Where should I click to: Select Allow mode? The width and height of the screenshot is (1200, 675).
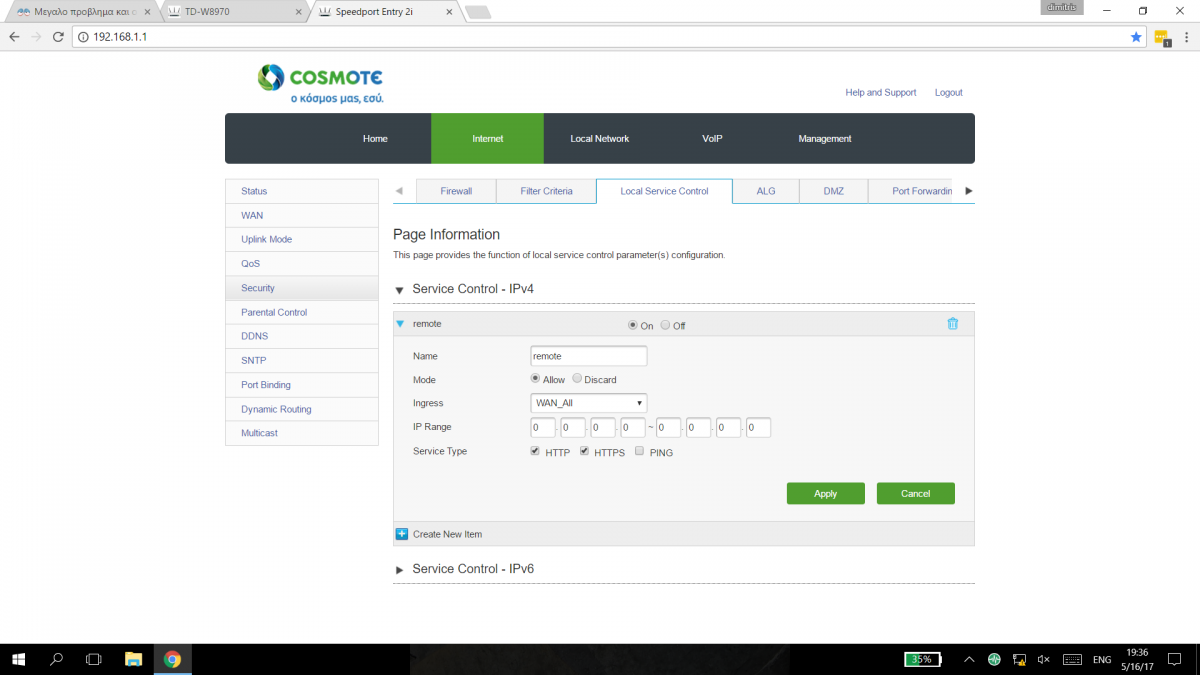535,379
